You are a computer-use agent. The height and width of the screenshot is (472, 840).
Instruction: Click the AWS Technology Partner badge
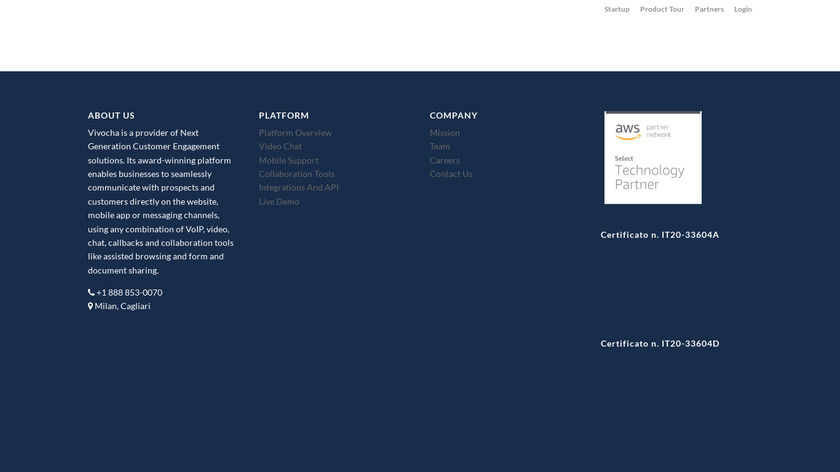(652, 158)
